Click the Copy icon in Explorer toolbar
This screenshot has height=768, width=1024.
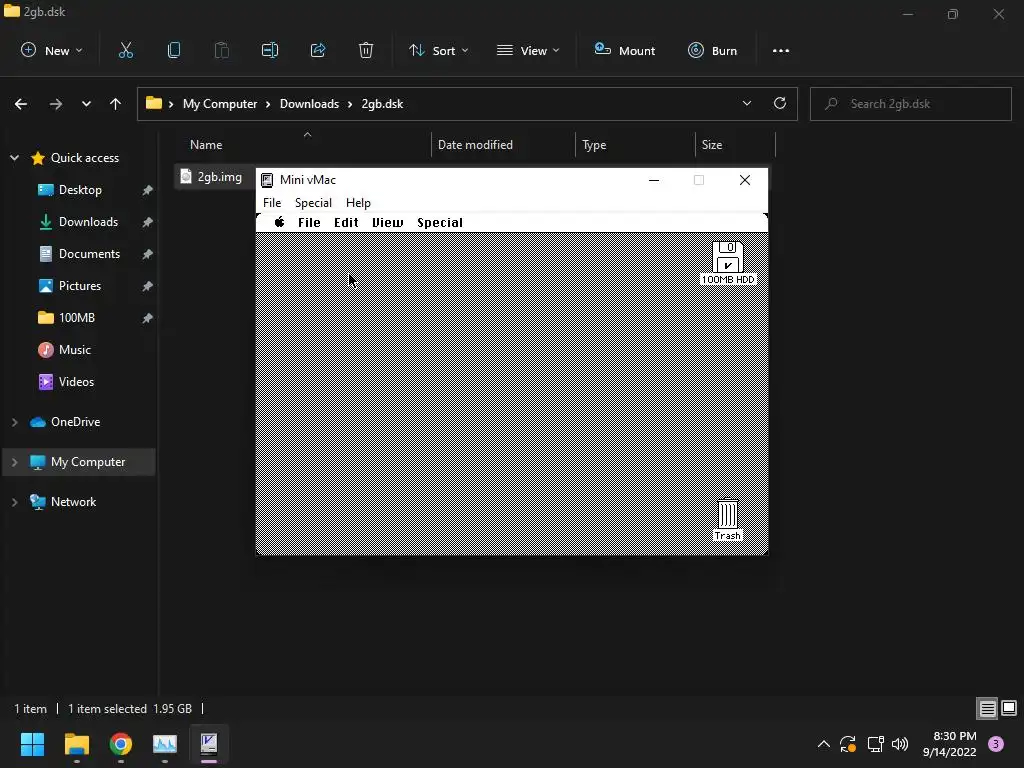(174, 50)
